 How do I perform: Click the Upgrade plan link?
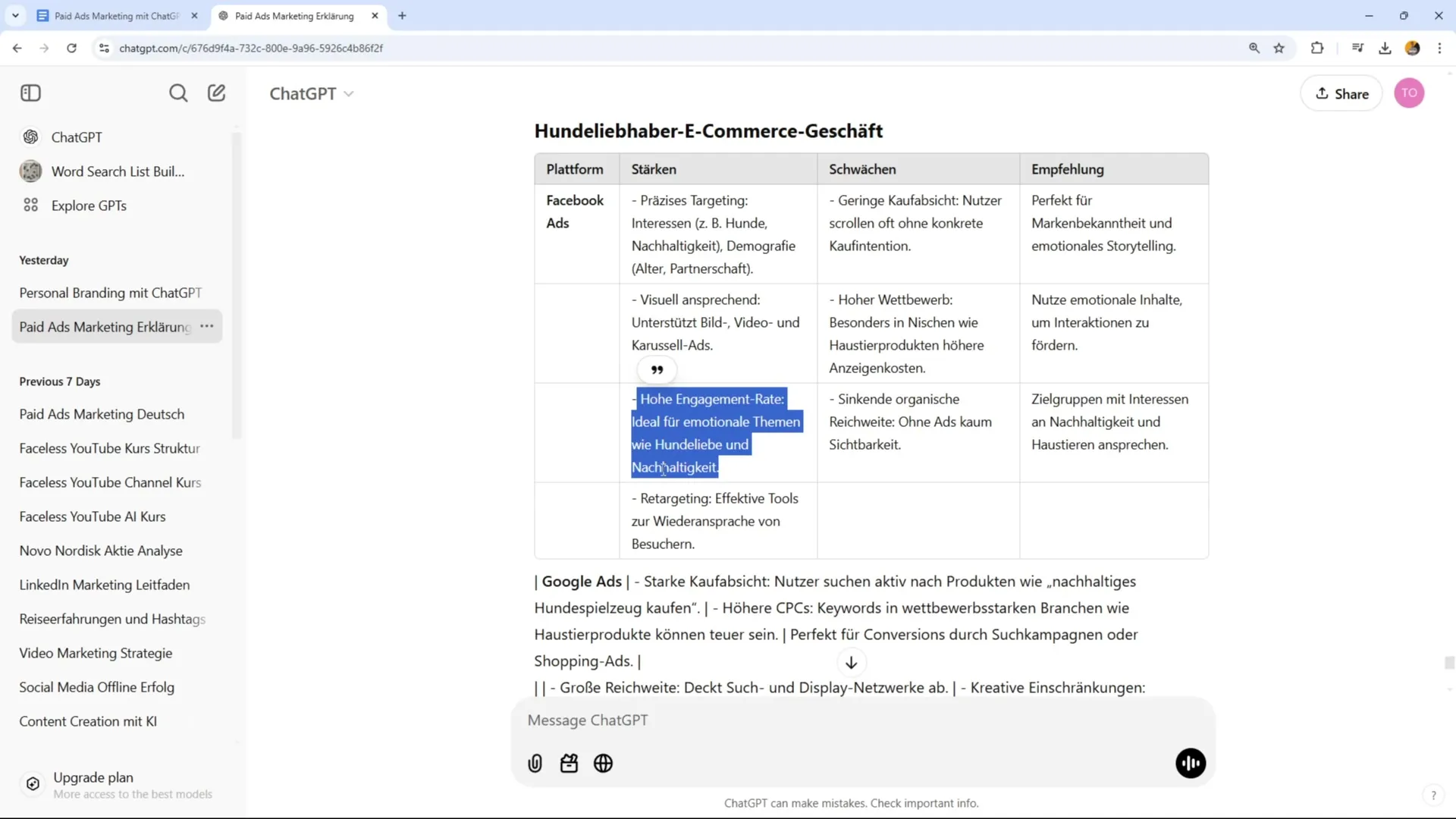click(118, 784)
